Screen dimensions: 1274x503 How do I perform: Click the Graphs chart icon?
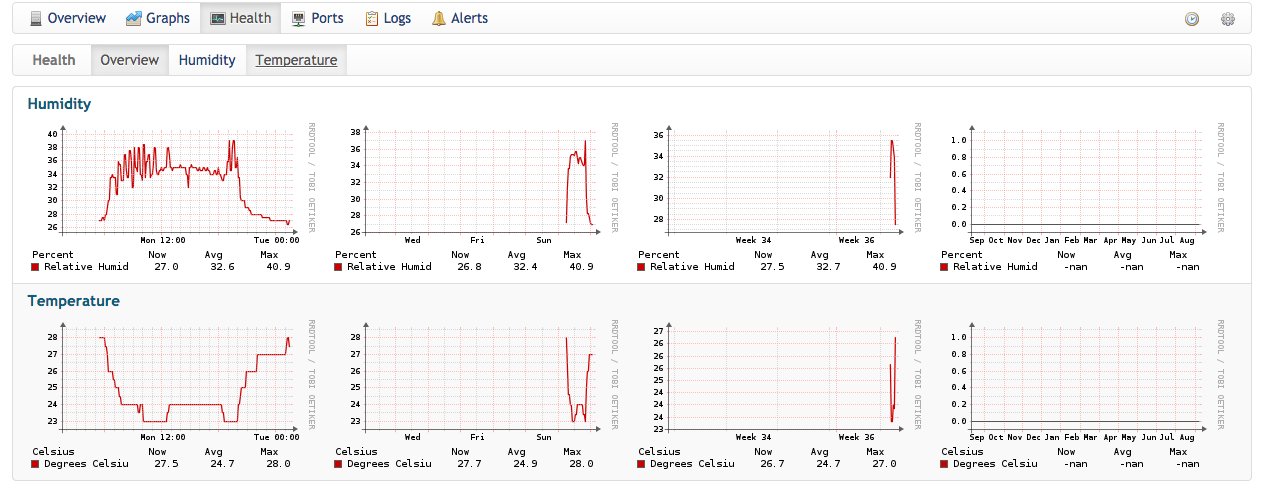[x=133, y=18]
